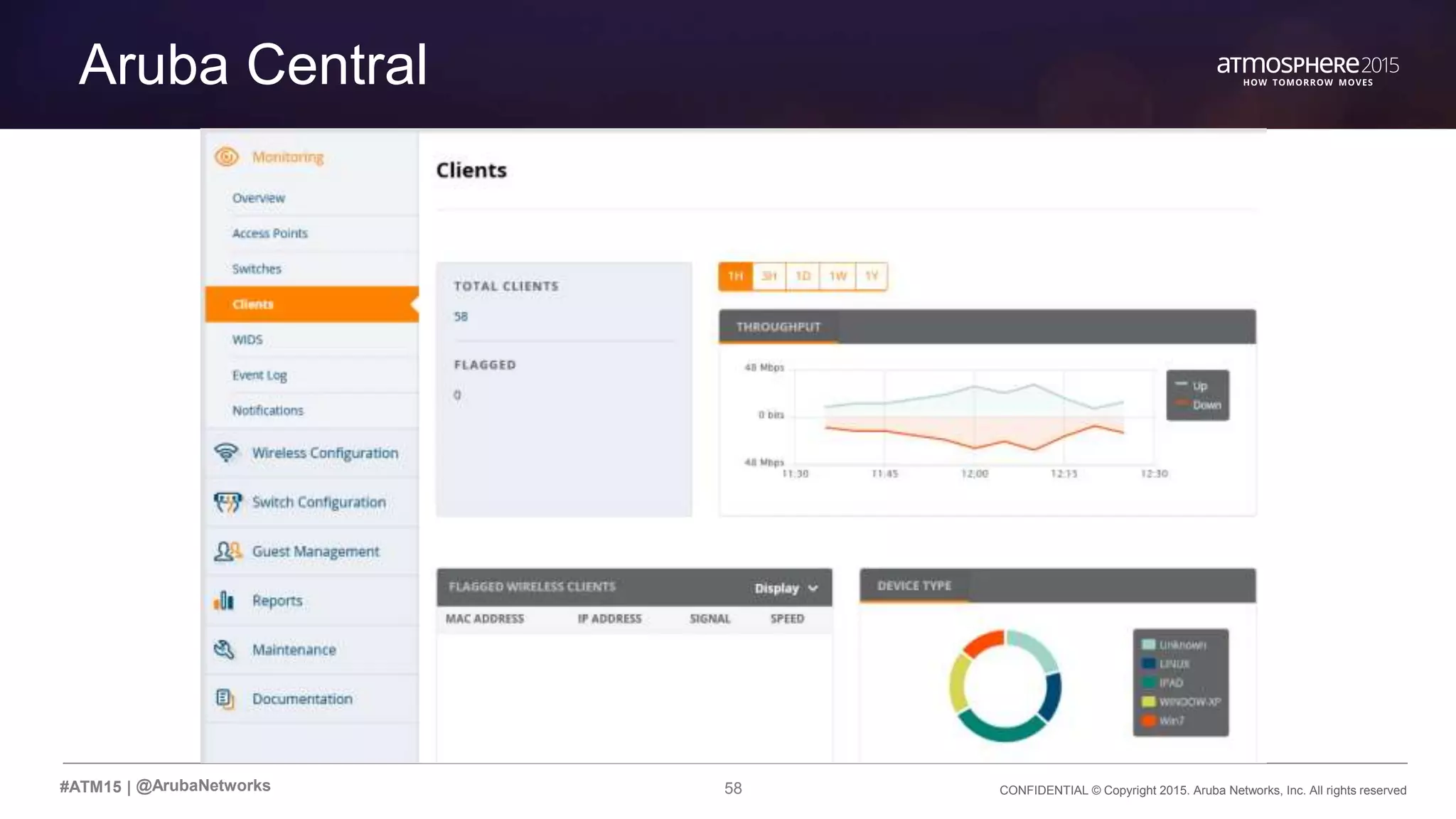Toggle the Up series legend
The image size is (1456, 819).
tap(1192, 386)
